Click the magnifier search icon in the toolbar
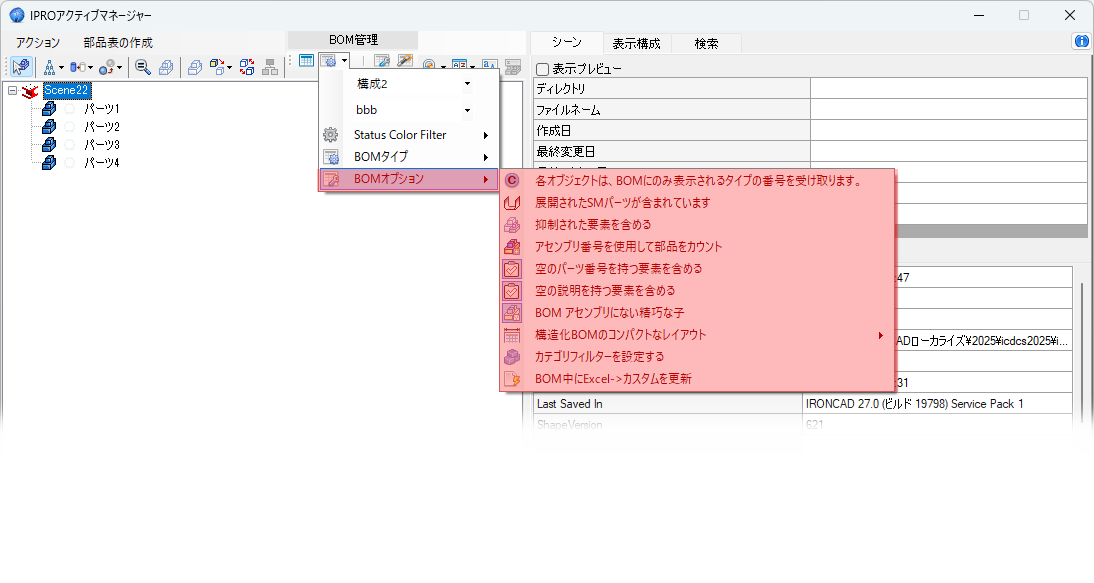 click(x=143, y=67)
